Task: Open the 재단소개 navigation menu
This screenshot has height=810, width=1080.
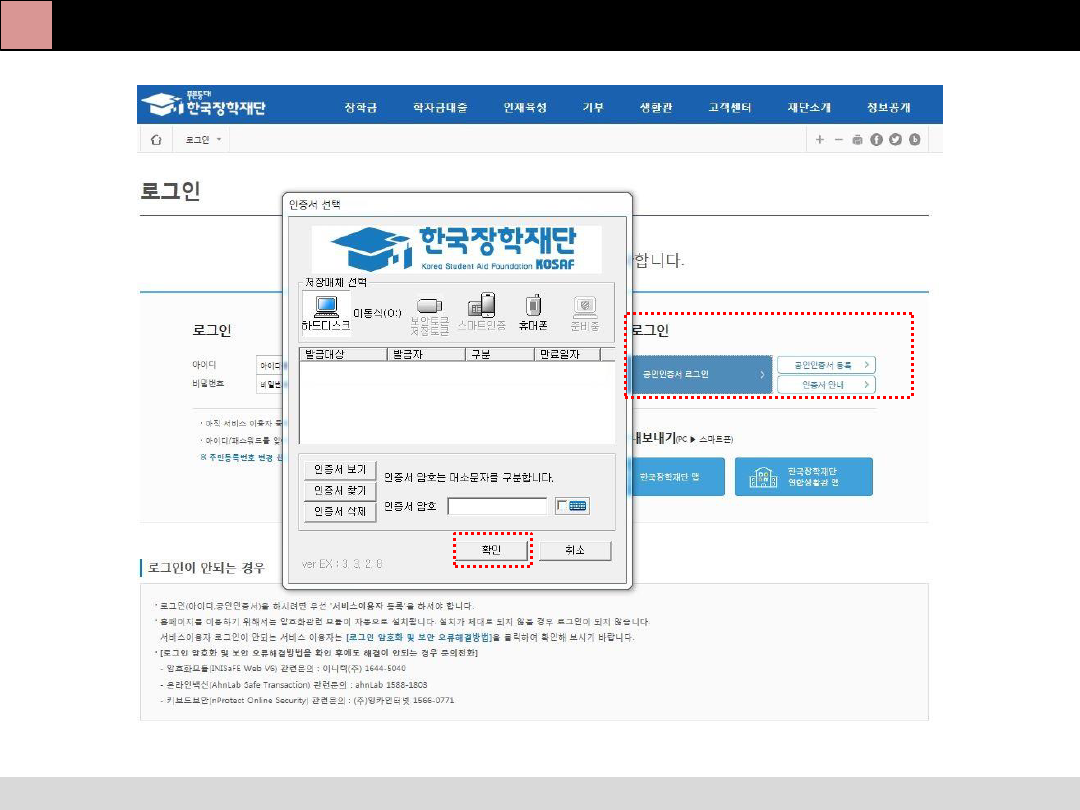Action: coord(809,107)
